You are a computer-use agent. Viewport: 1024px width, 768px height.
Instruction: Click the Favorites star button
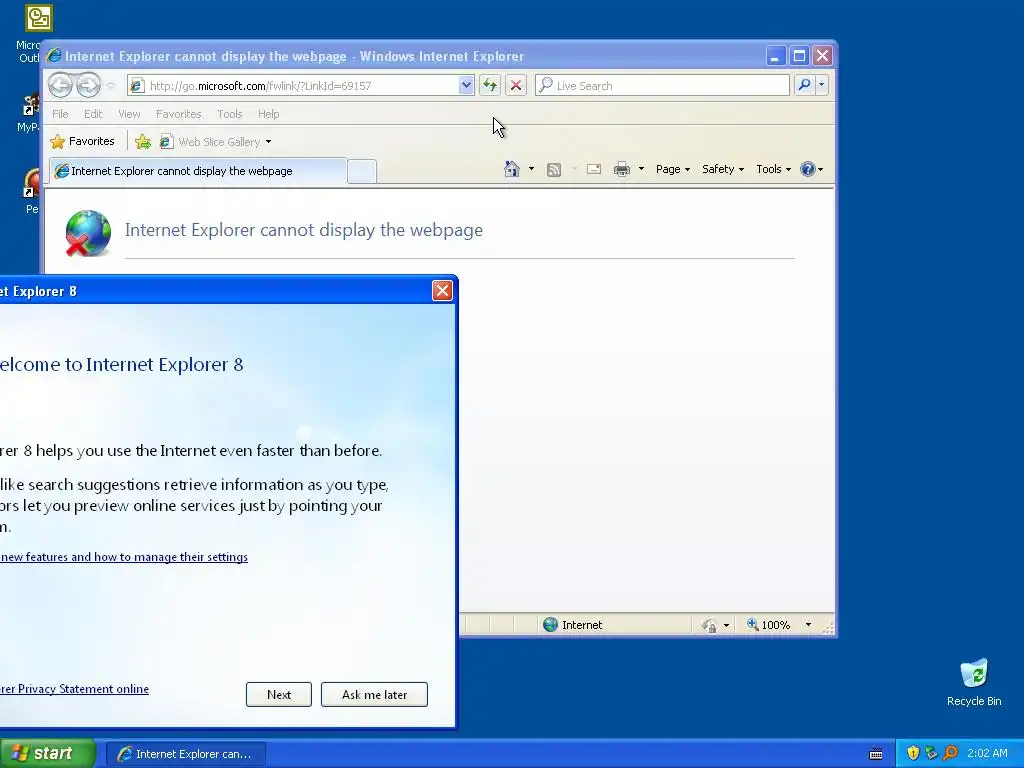(x=83, y=141)
